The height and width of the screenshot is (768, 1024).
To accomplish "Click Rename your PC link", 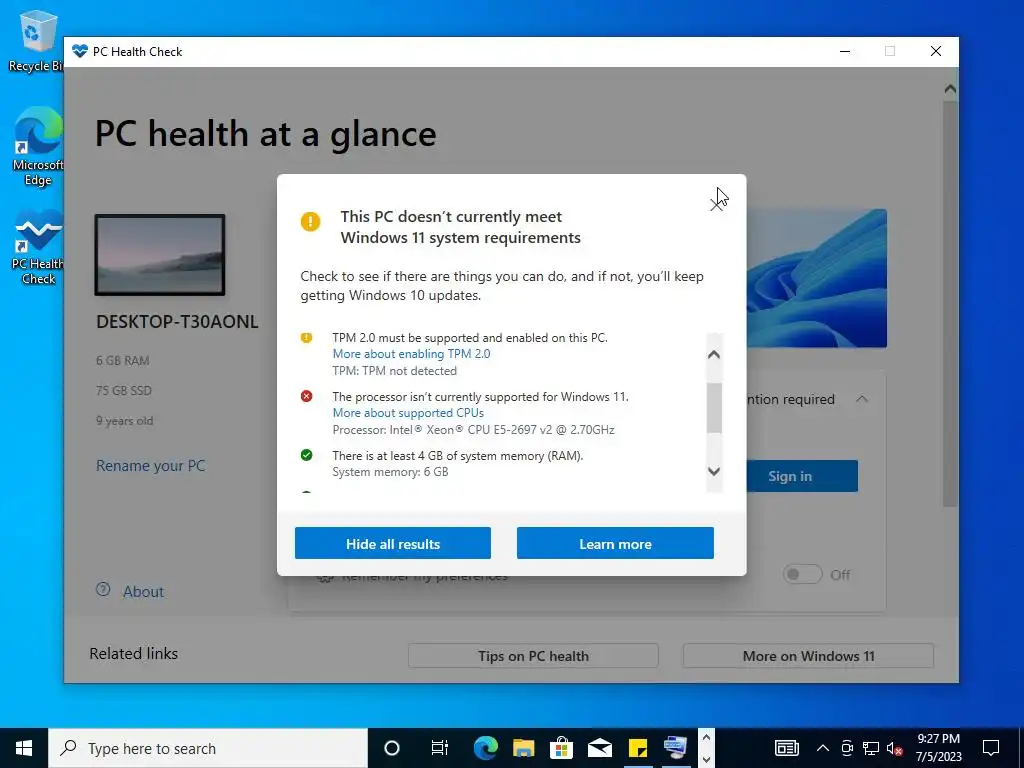I will tap(151, 466).
